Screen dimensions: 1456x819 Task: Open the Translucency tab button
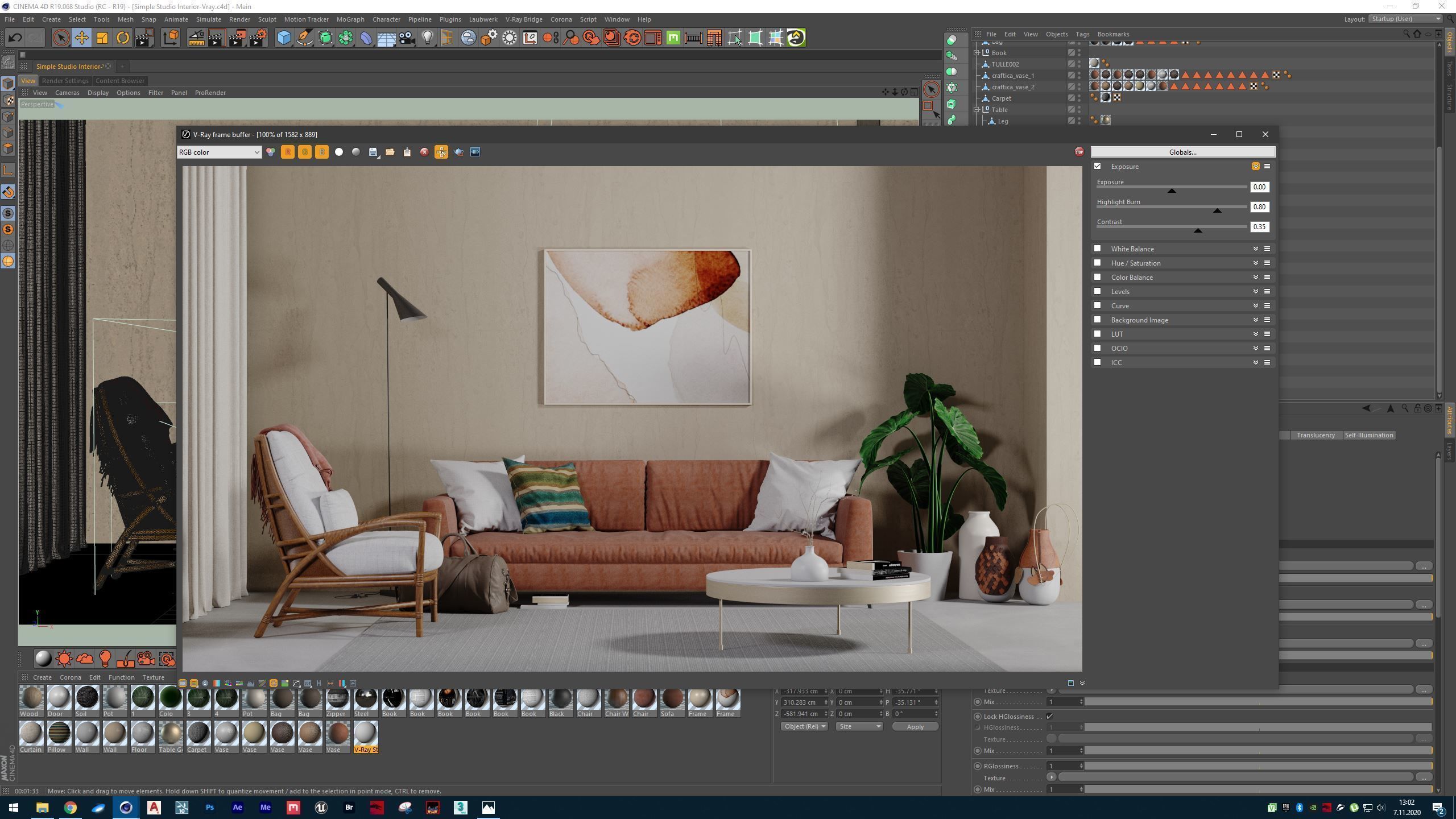1316,435
